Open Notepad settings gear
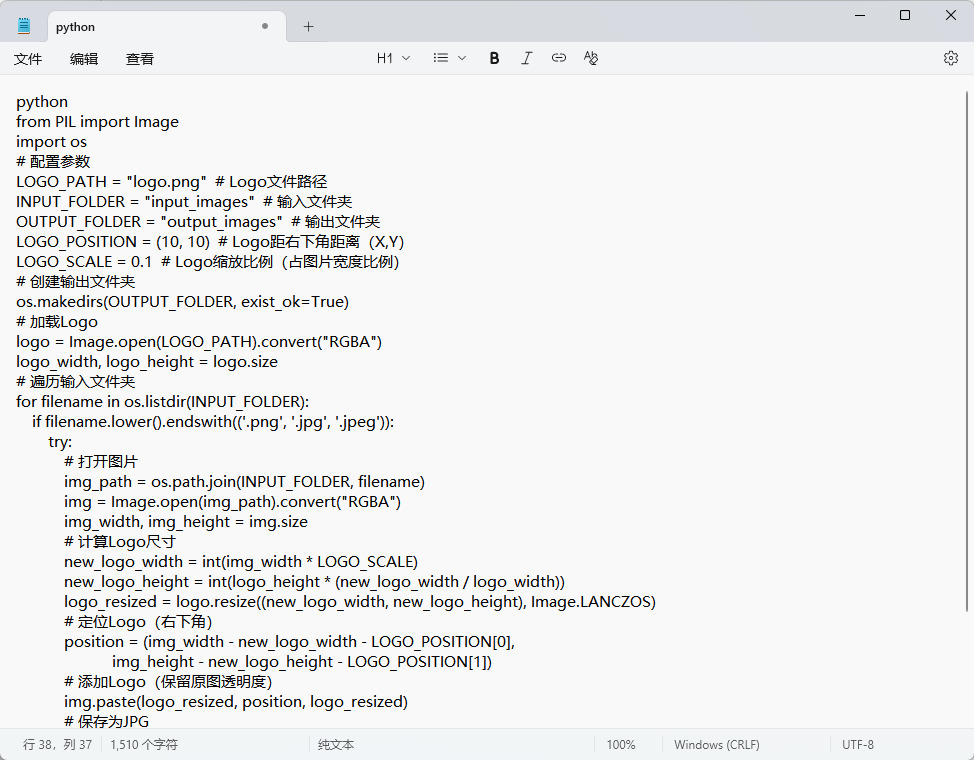Image resolution: width=974 pixels, height=760 pixels. coord(951,58)
